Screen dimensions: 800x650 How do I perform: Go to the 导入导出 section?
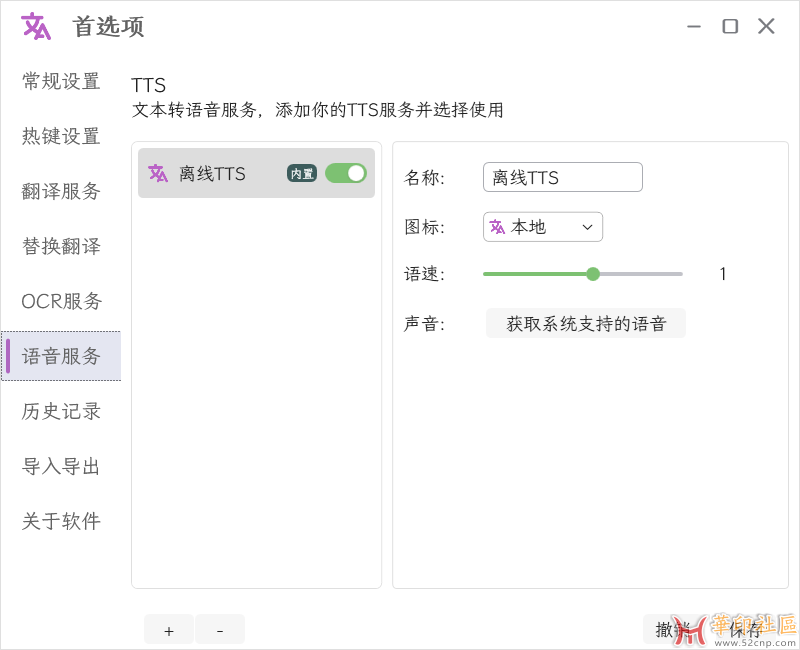point(60,466)
